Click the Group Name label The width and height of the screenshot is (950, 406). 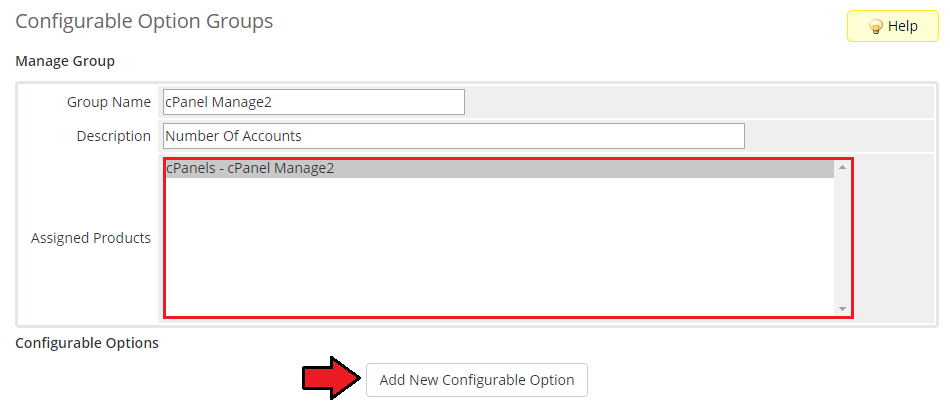(x=108, y=102)
